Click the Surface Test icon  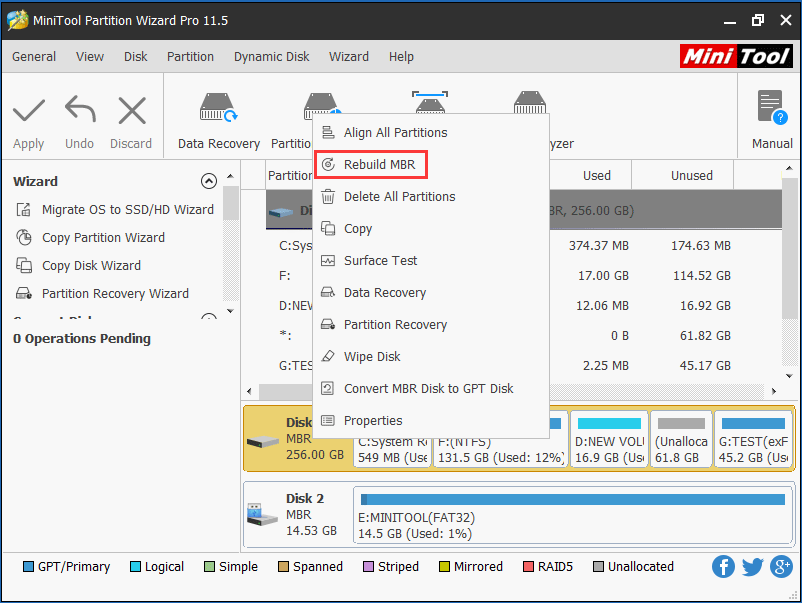(x=328, y=261)
